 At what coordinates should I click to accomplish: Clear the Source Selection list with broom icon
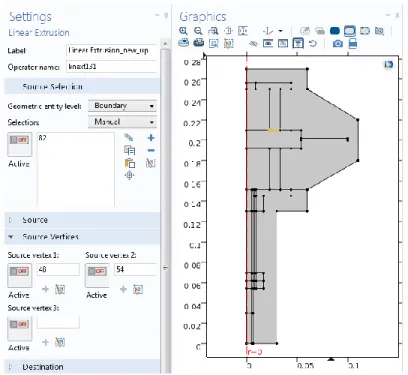click(151, 163)
